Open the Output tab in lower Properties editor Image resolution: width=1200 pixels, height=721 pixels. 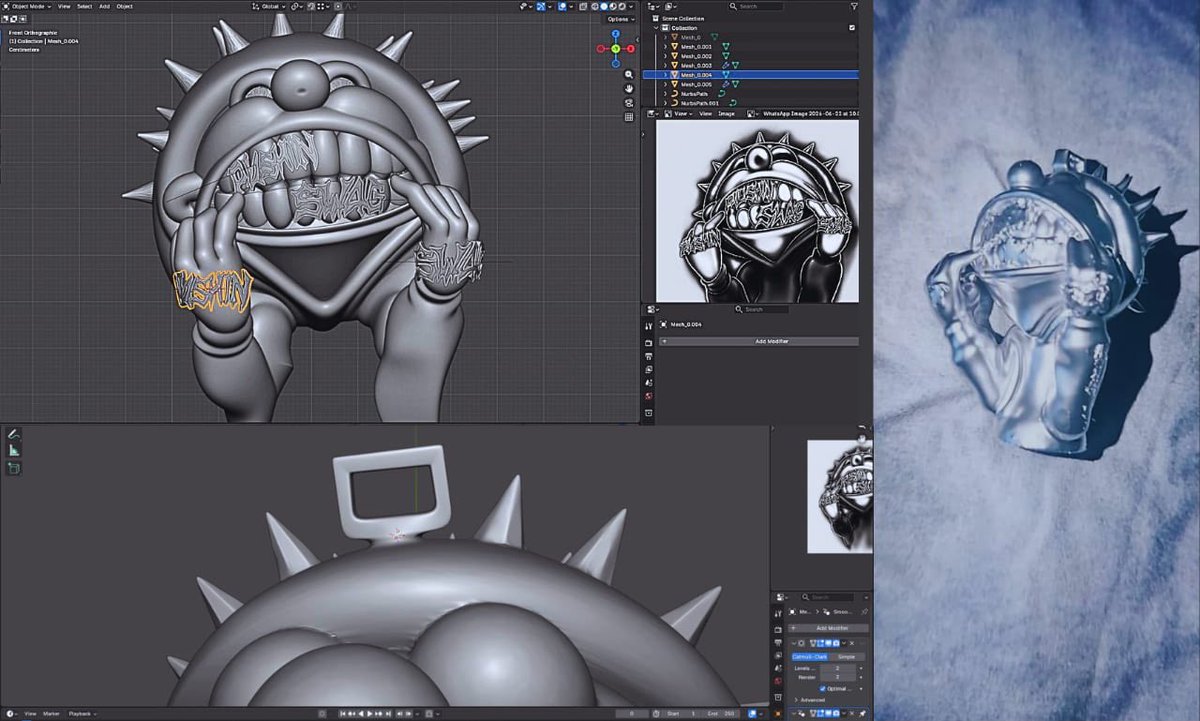click(x=778, y=643)
